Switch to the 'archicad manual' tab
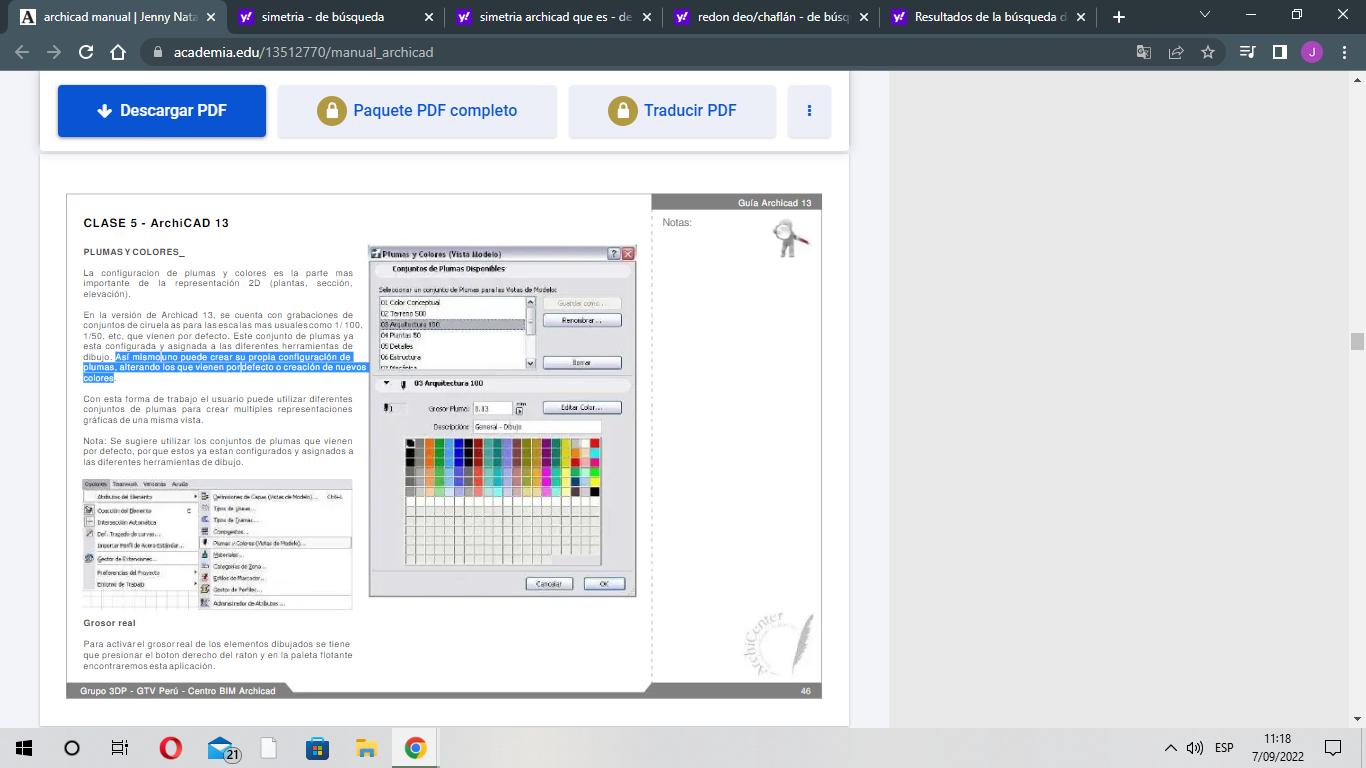 pos(115,17)
